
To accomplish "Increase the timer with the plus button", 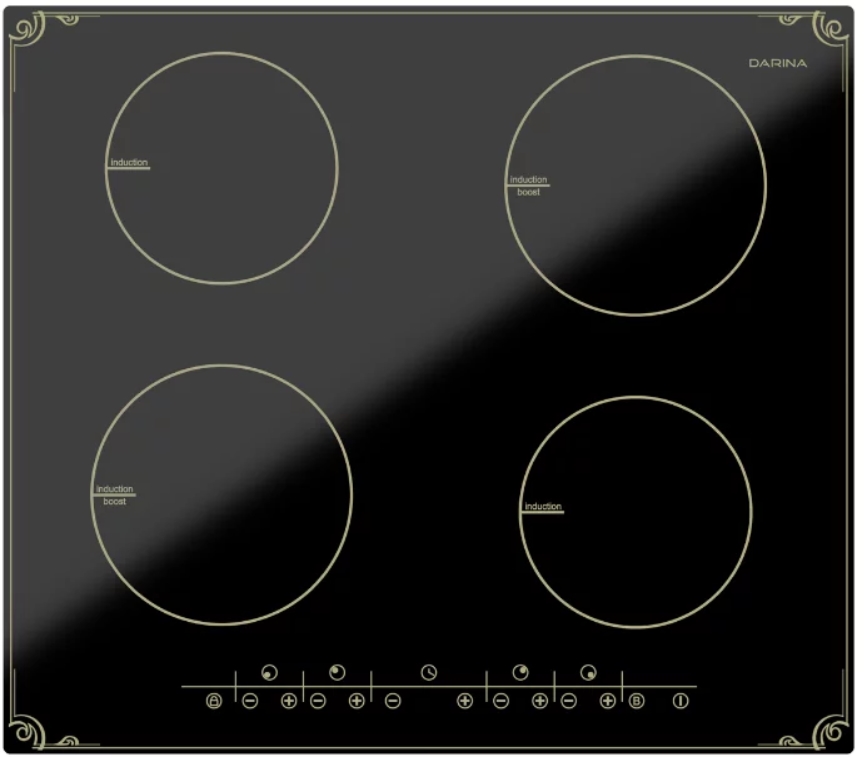I will tap(465, 701).
